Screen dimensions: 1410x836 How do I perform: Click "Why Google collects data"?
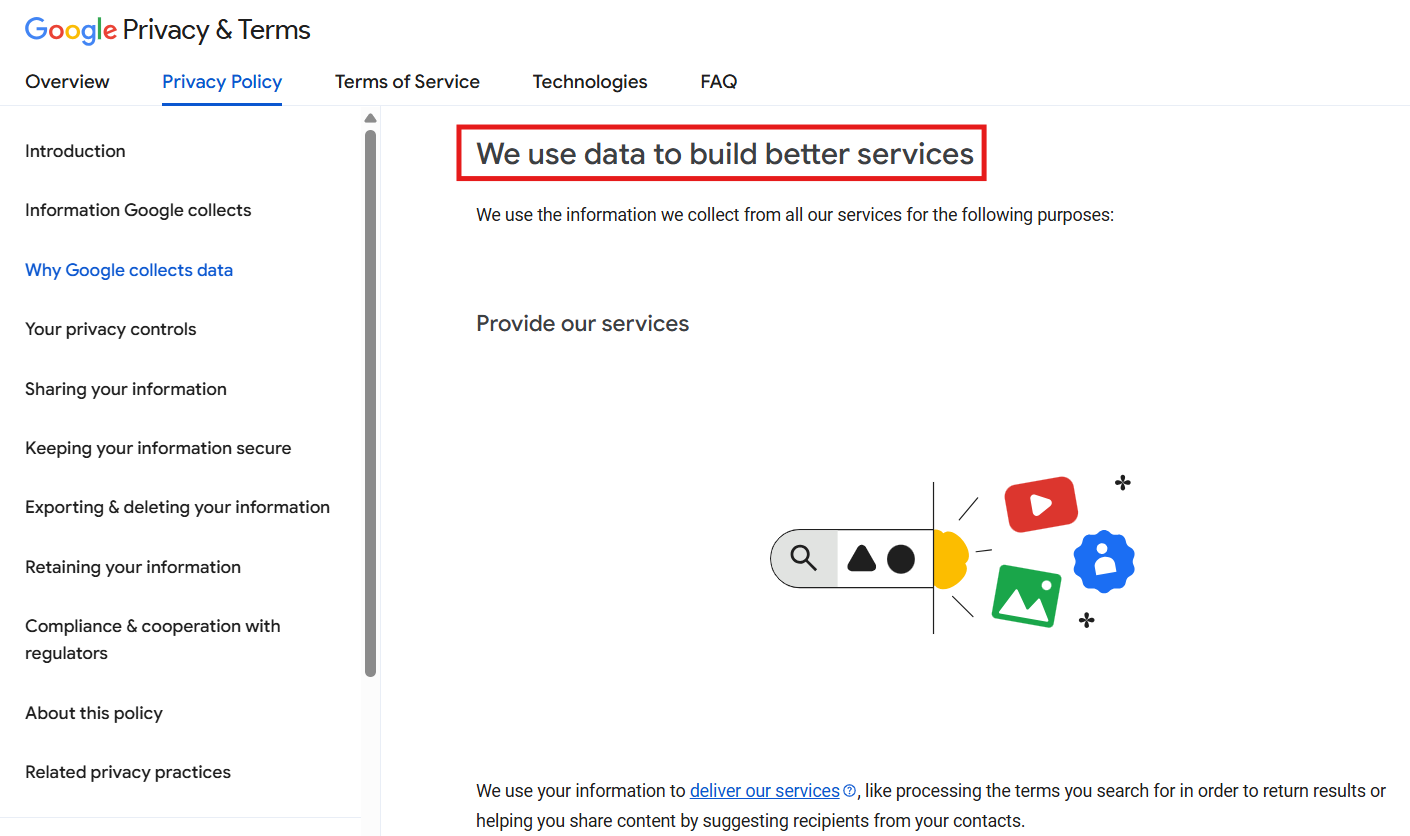(128, 269)
